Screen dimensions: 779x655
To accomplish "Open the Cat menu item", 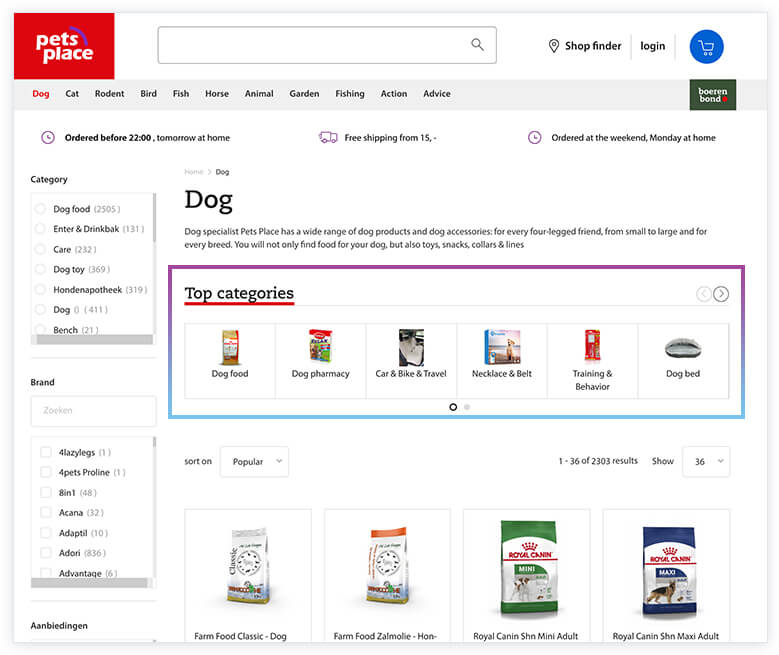I will click(x=72, y=94).
